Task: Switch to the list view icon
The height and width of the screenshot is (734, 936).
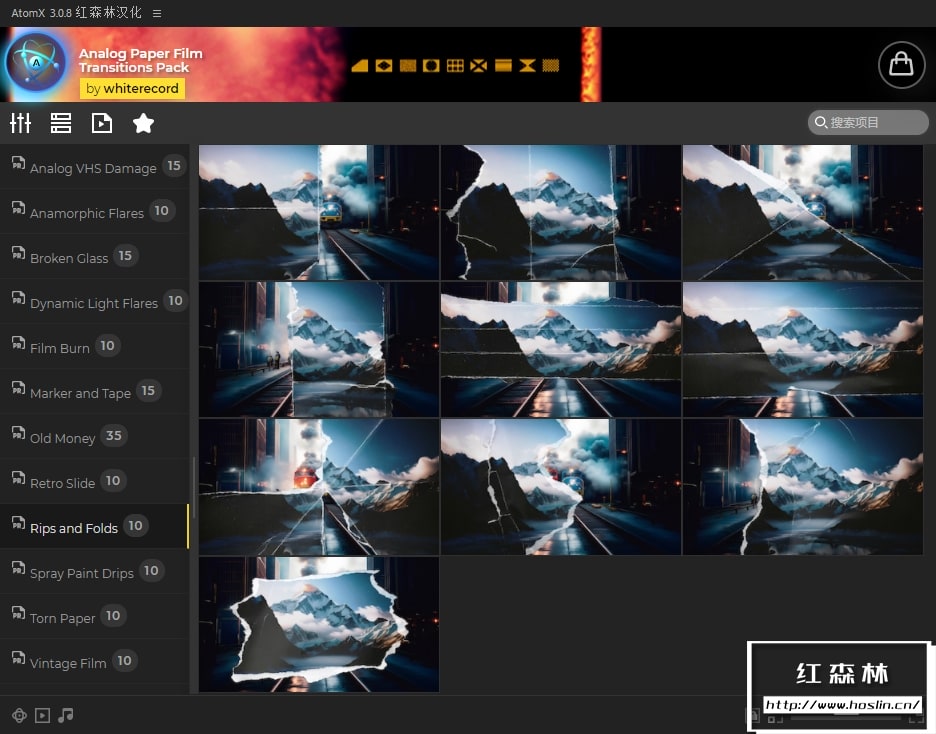Action: [61, 123]
